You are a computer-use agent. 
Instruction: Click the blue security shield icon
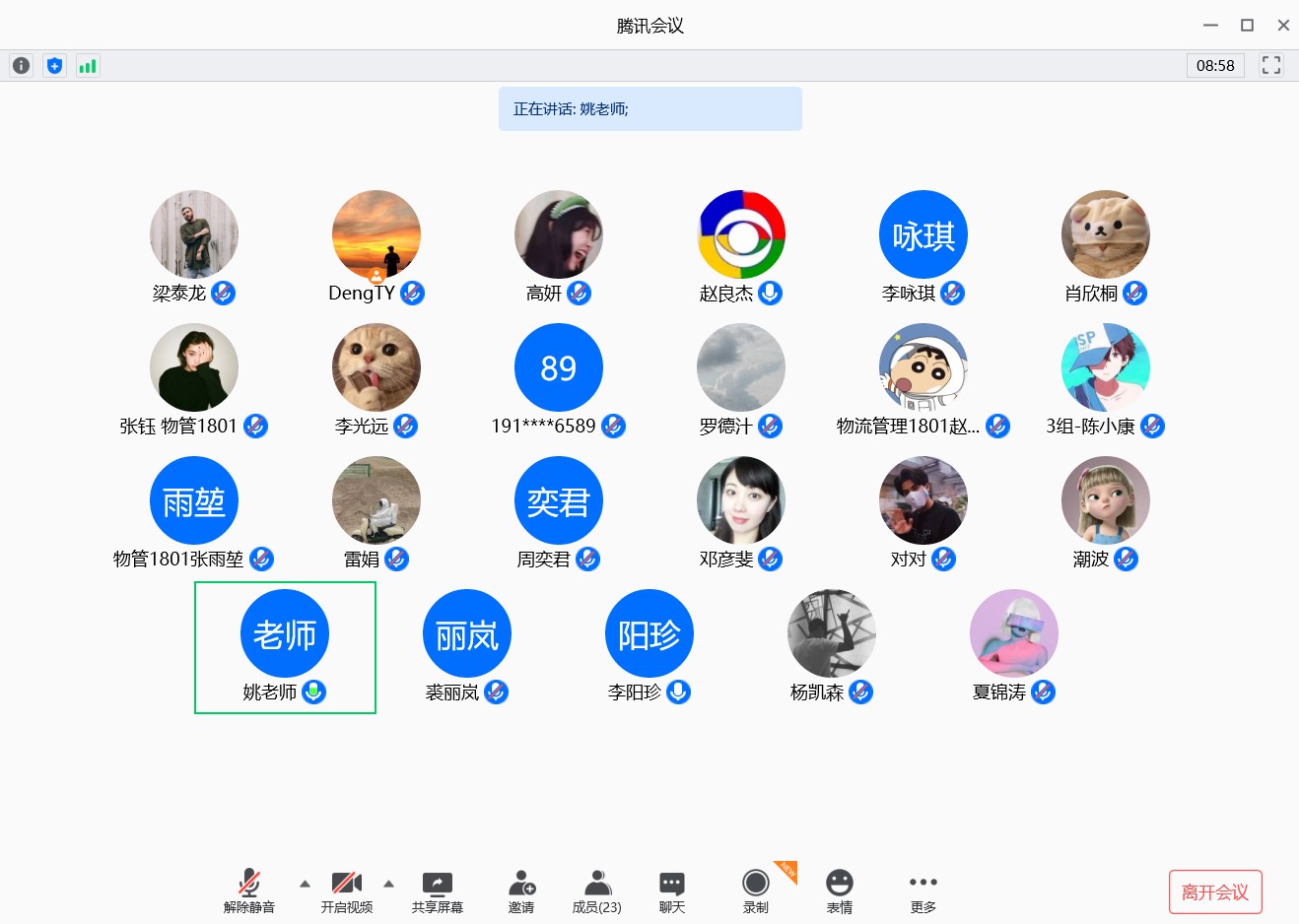(54, 66)
